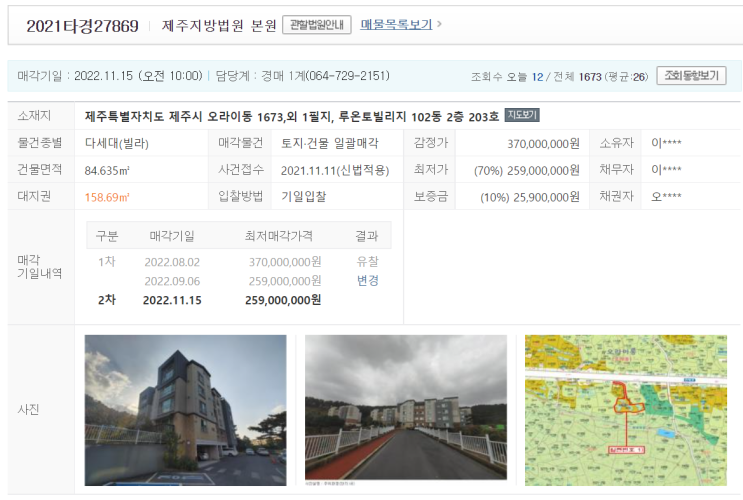Screen dimensions: 743x500
Task: Select property type 다세대(빌라)
Action: (x=117, y=143)
